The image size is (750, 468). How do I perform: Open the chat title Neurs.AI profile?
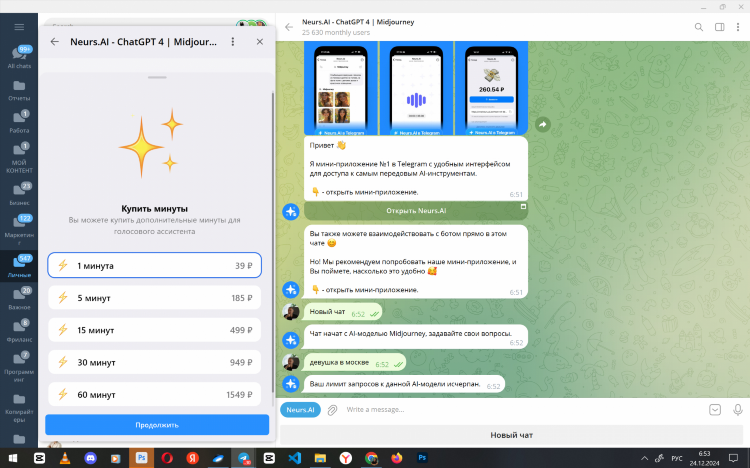(358, 22)
